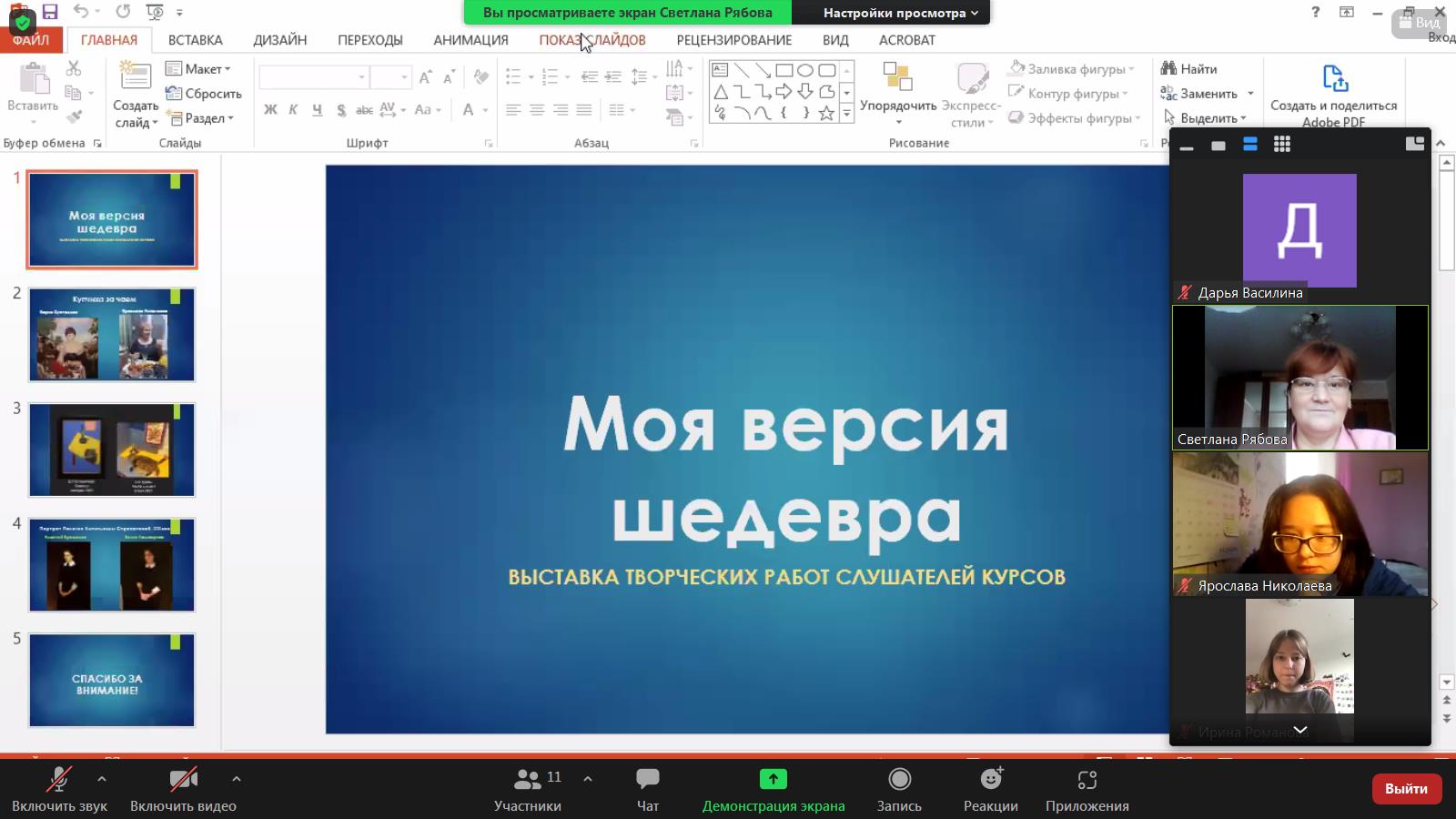The width and height of the screenshot is (1456, 819).
Task: Start screen sharing with green share icon
Action: tap(773, 788)
